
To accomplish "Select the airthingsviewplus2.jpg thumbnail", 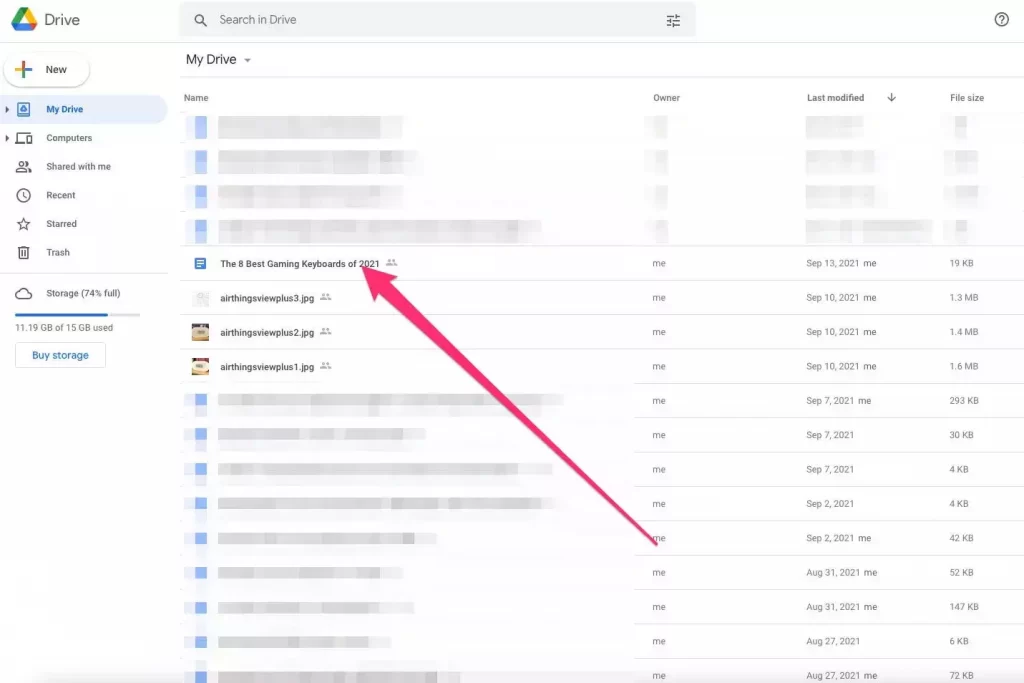I will pos(200,332).
